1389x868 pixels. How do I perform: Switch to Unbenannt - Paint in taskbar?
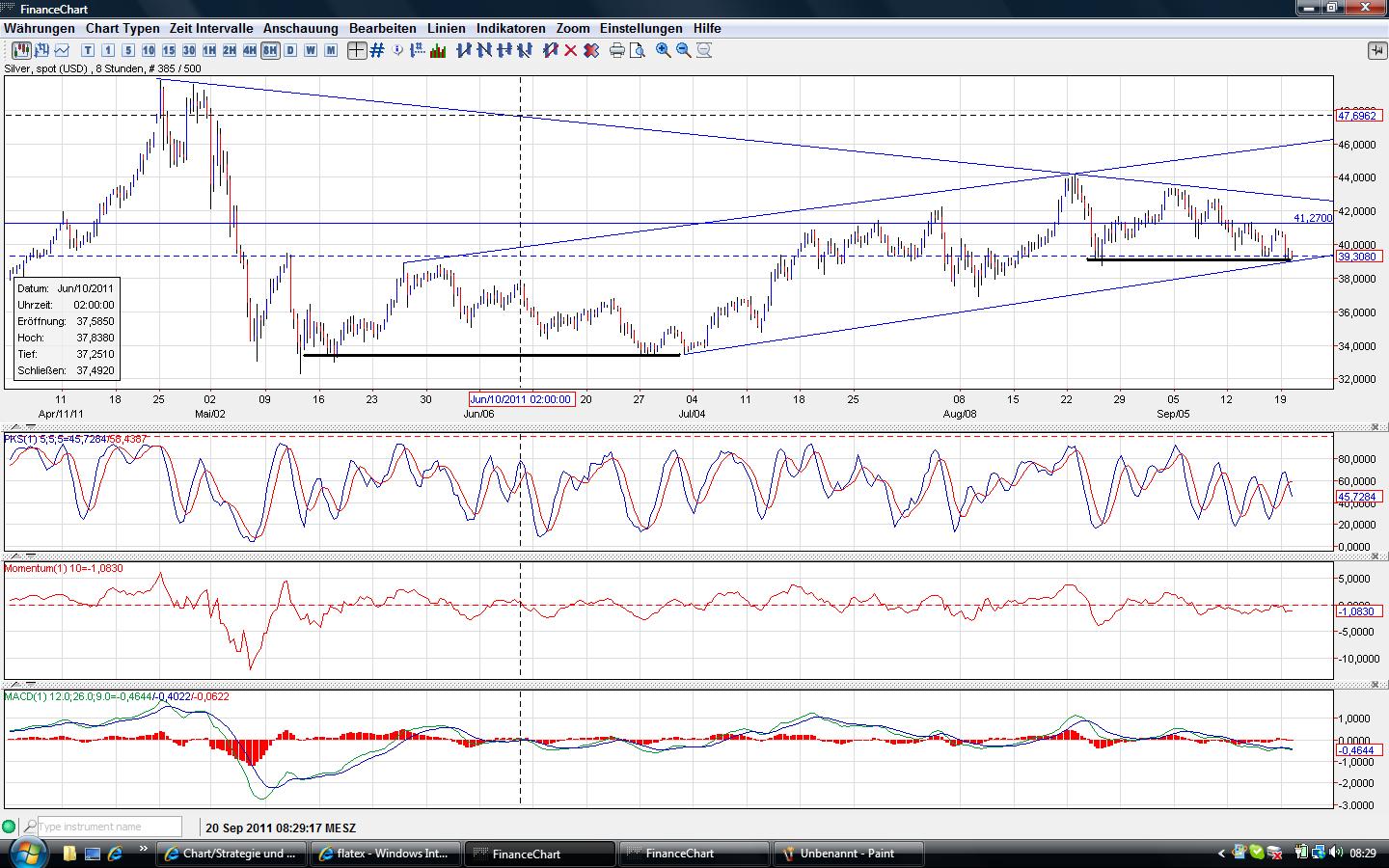(x=847, y=854)
